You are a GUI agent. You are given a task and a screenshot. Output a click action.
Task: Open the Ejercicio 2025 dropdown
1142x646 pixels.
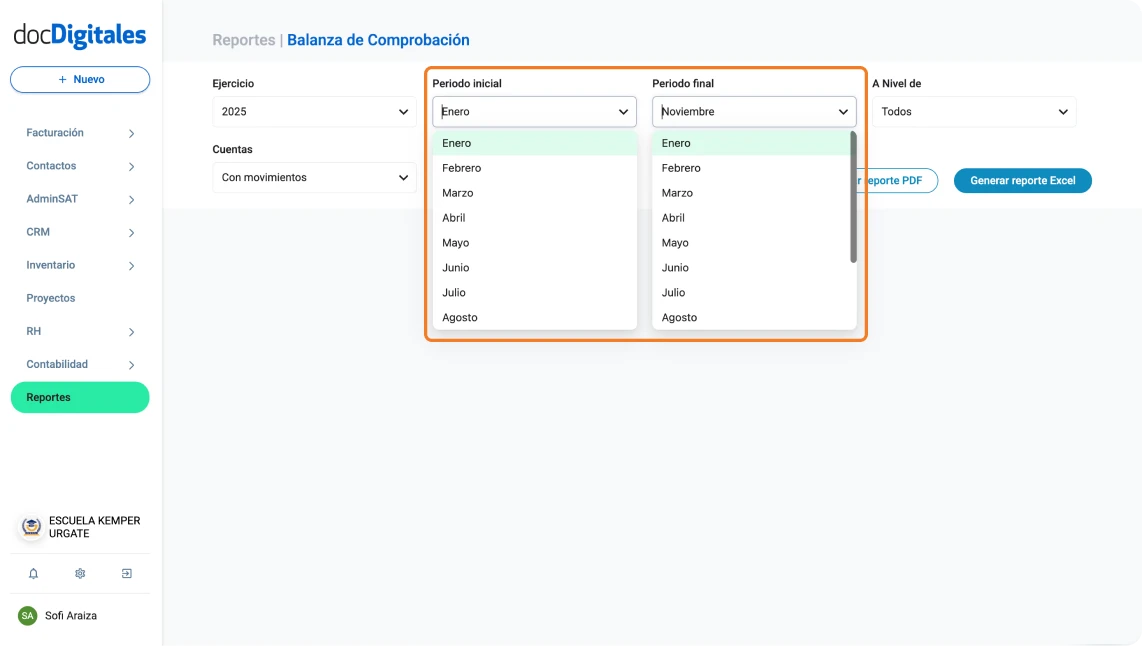pos(313,111)
